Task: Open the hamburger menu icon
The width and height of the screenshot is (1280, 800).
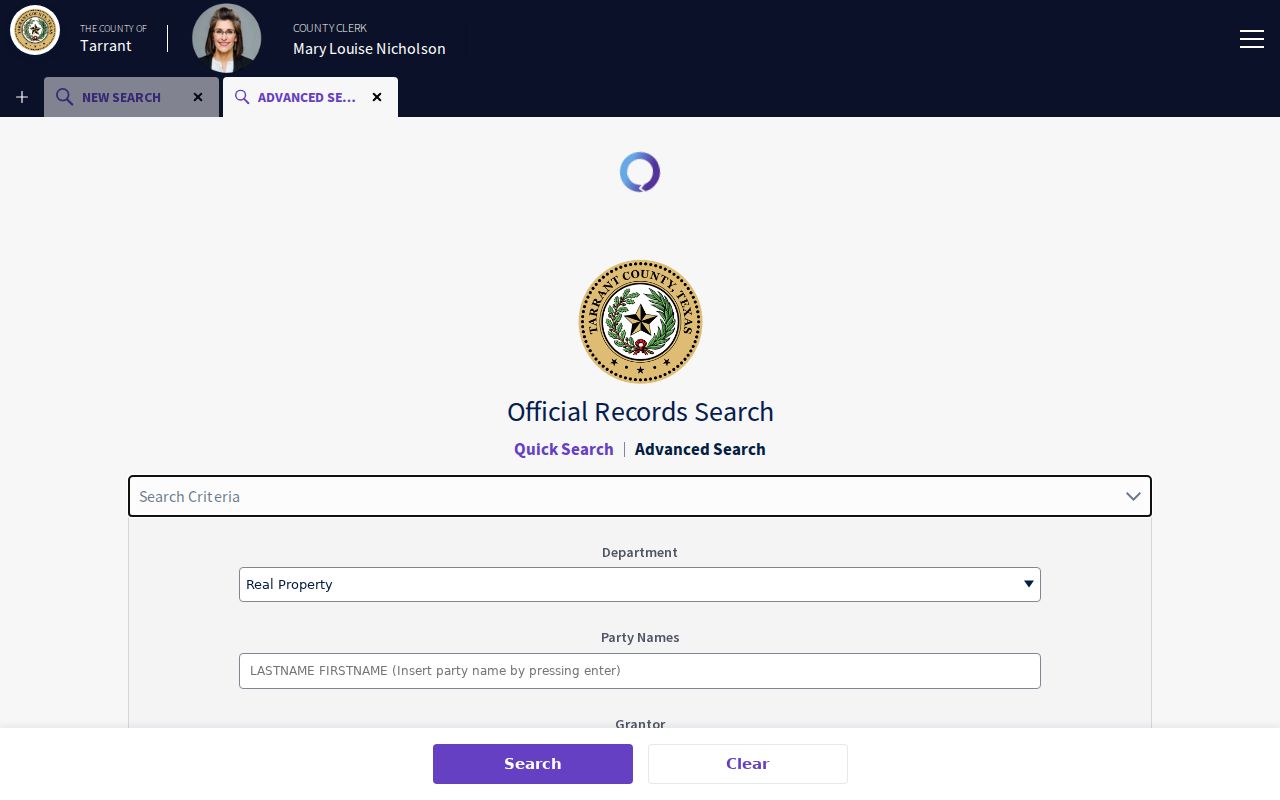Action: coord(1252,39)
